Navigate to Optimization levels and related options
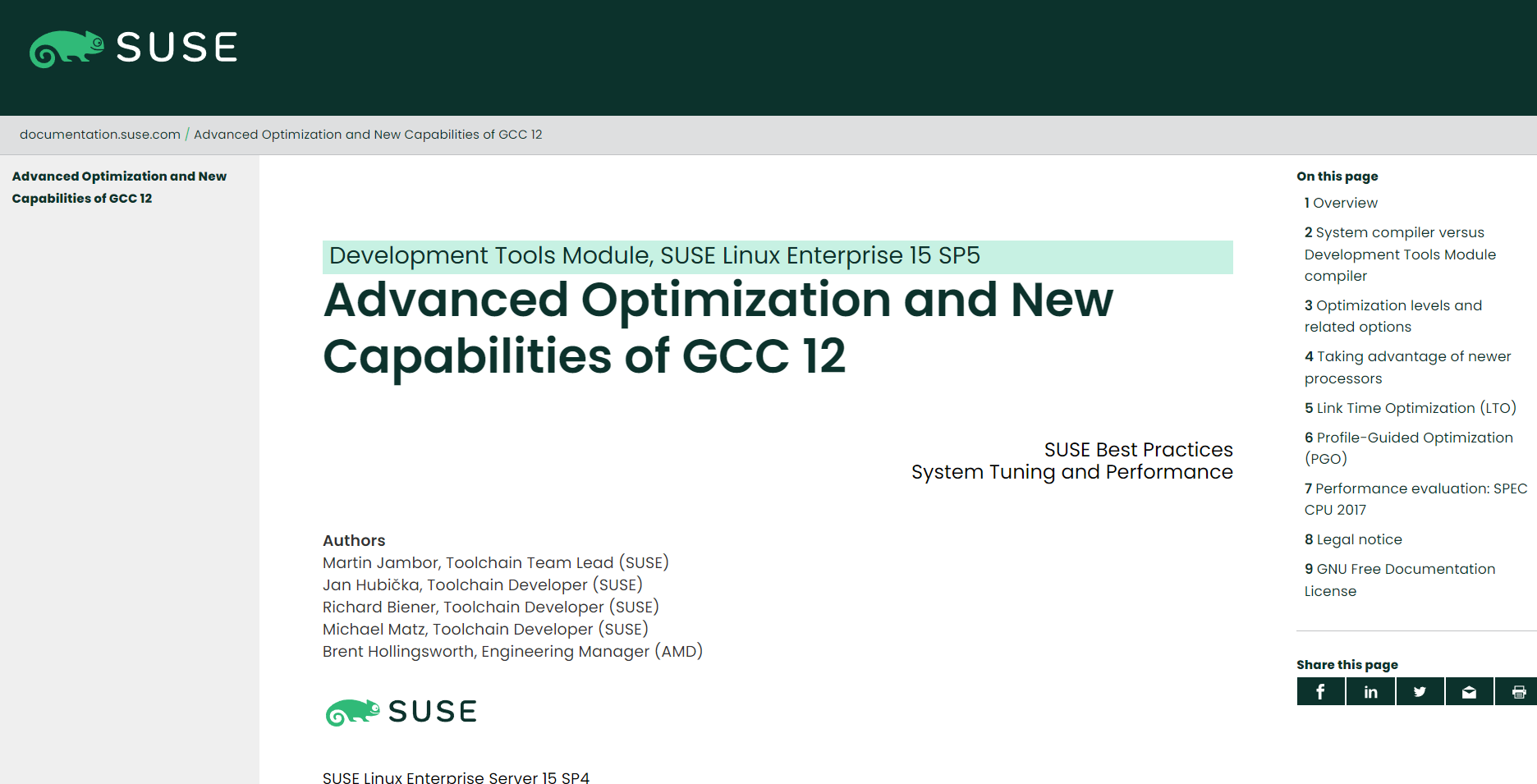The image size is (1537, 784). point(1392,316)
